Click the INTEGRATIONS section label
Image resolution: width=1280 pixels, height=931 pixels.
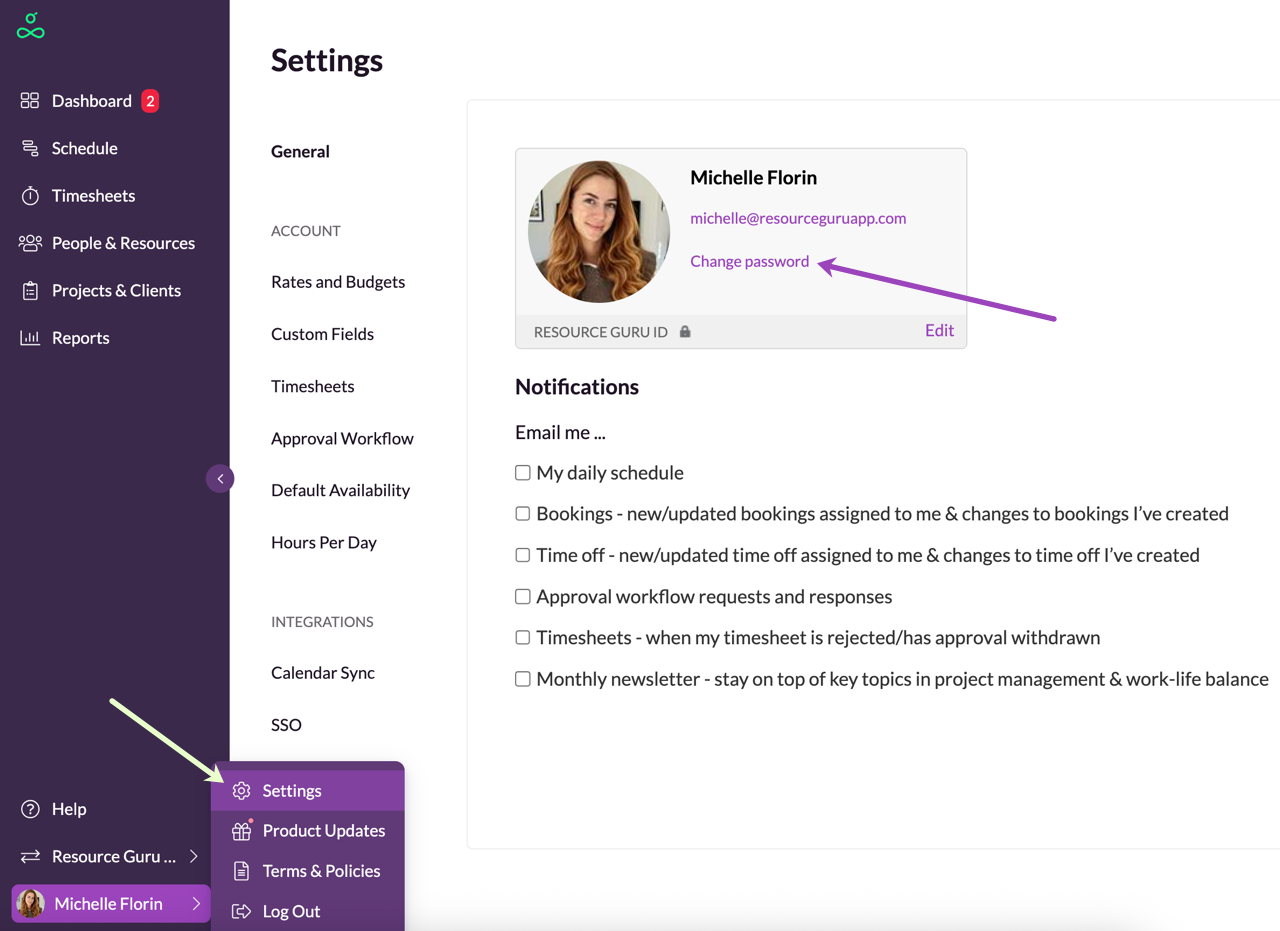[322, 622]
